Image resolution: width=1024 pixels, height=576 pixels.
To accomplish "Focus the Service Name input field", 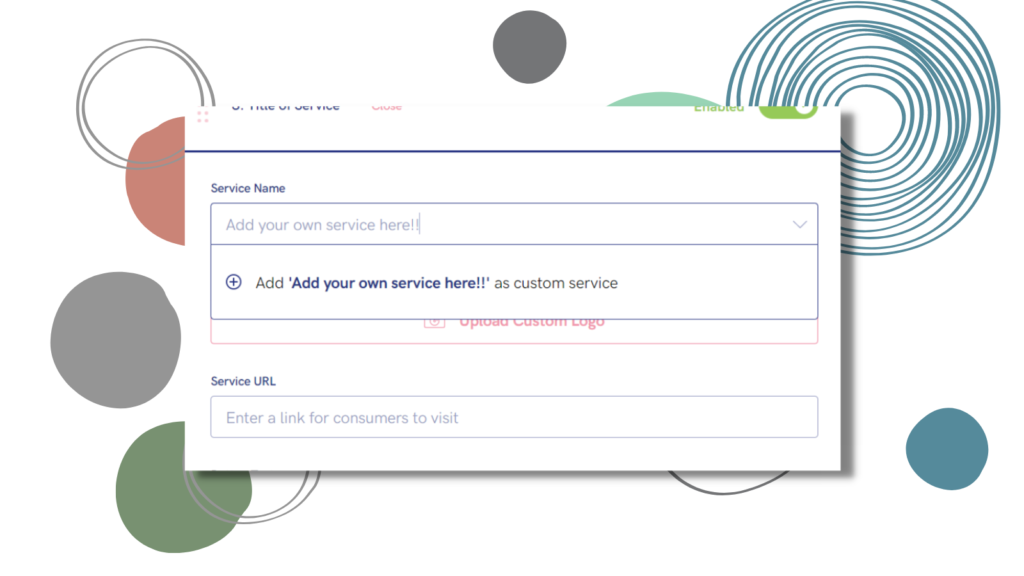I will tap(514, 224).
